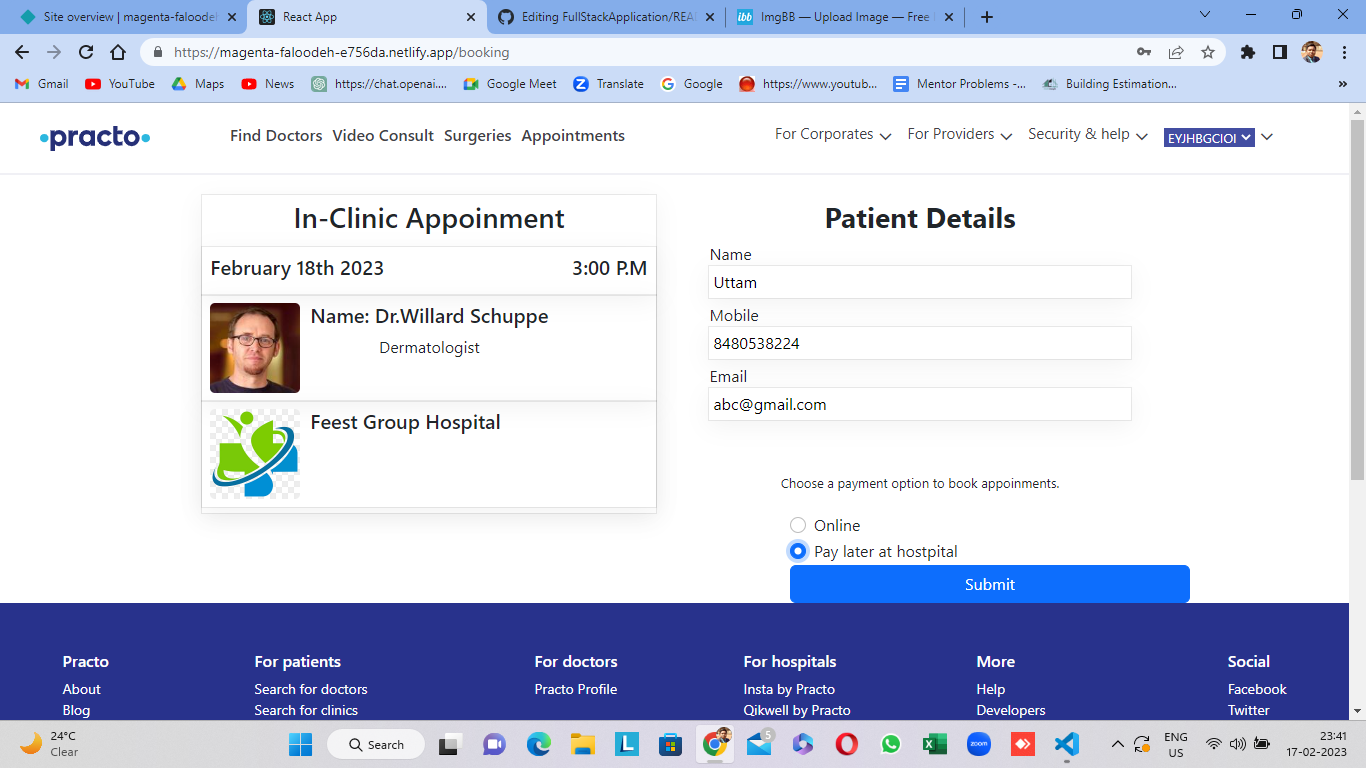This screenshot has width=1366, height=768.
Task: Expand the For Corporates dropdown
Action: coord(833,135)
